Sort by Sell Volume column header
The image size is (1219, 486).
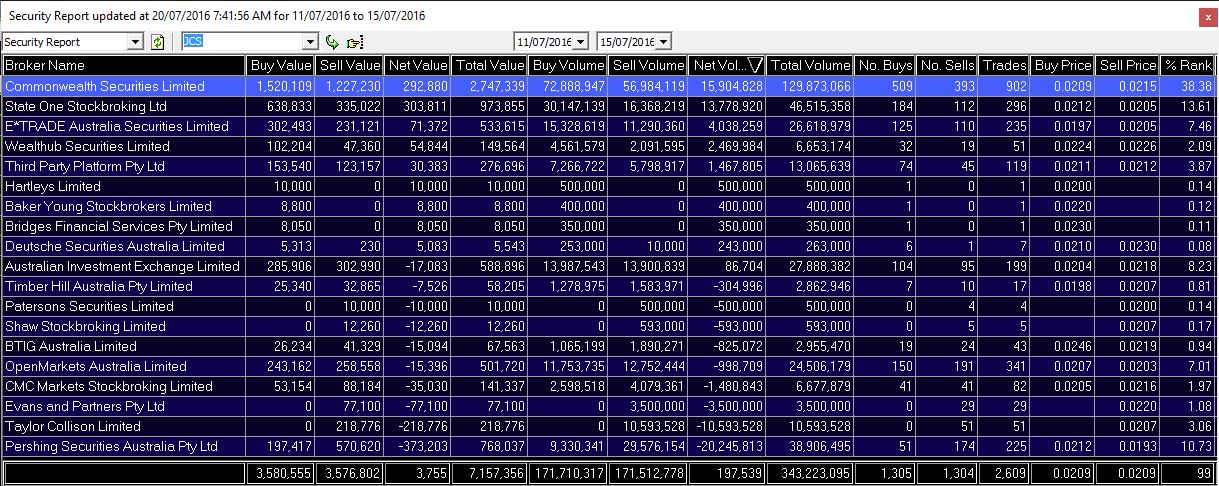[647, 65]
